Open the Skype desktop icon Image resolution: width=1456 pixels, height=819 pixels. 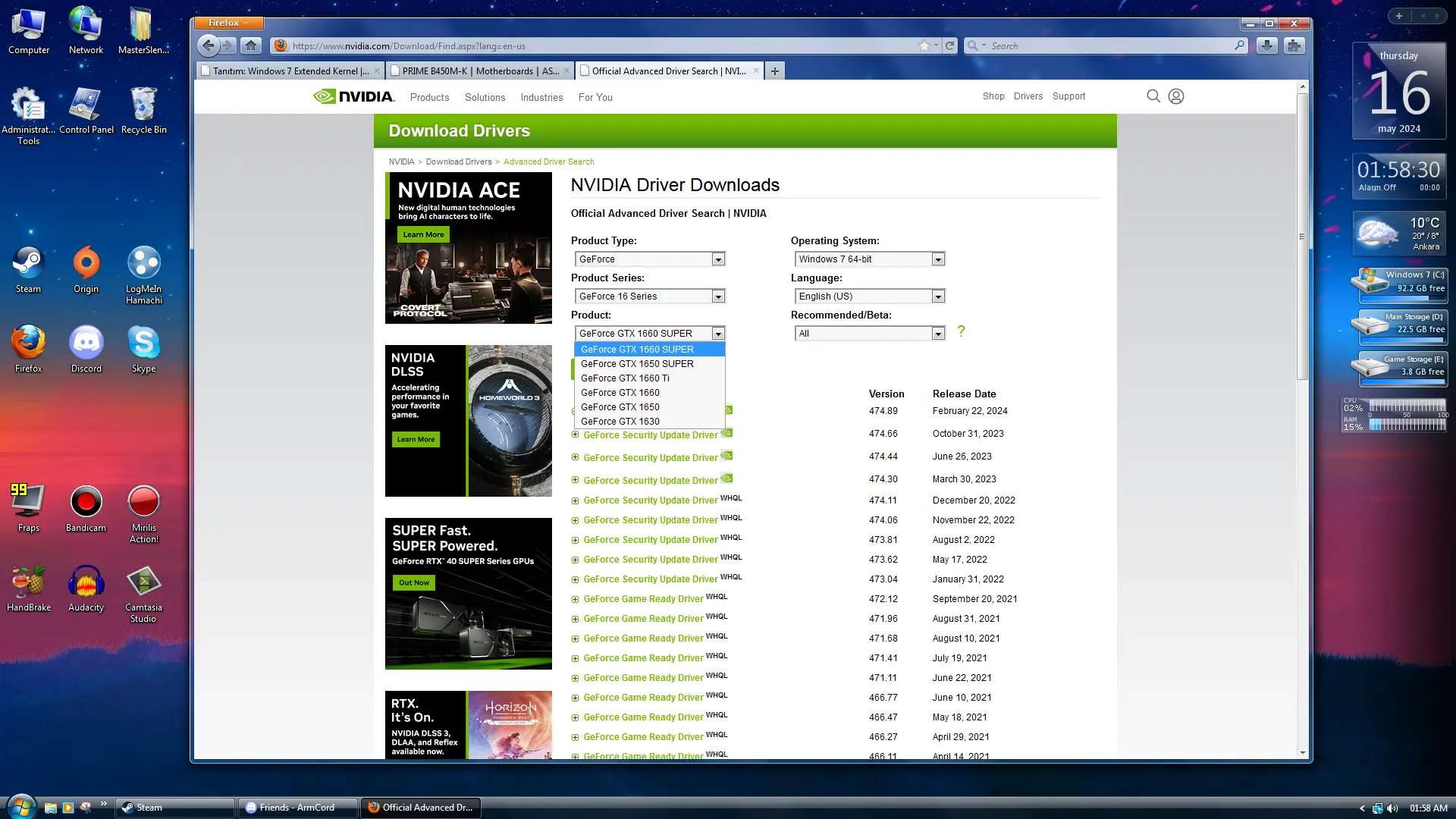(x=143, y=349)
